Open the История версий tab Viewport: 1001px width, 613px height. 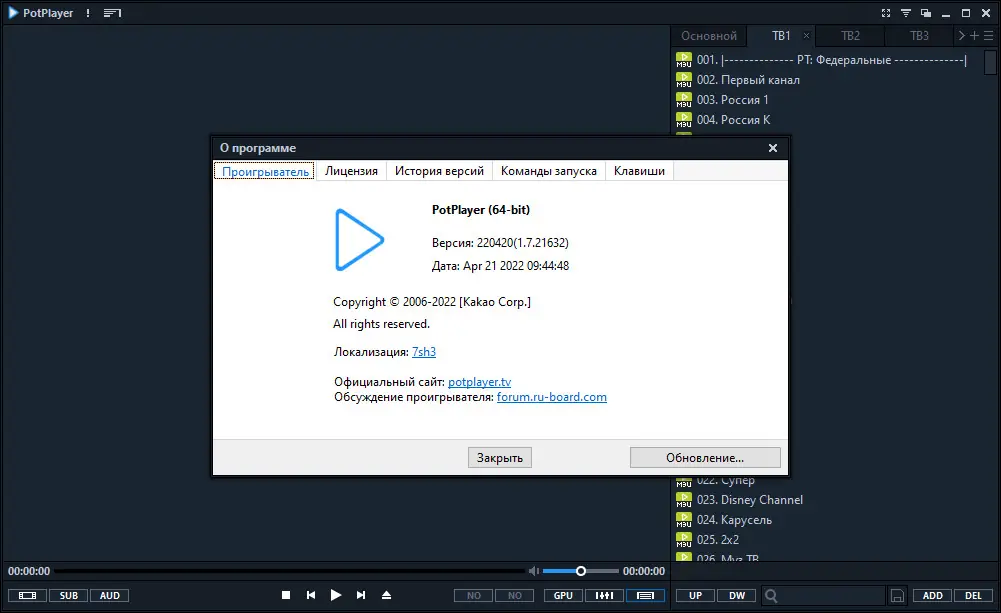(439, 171)
